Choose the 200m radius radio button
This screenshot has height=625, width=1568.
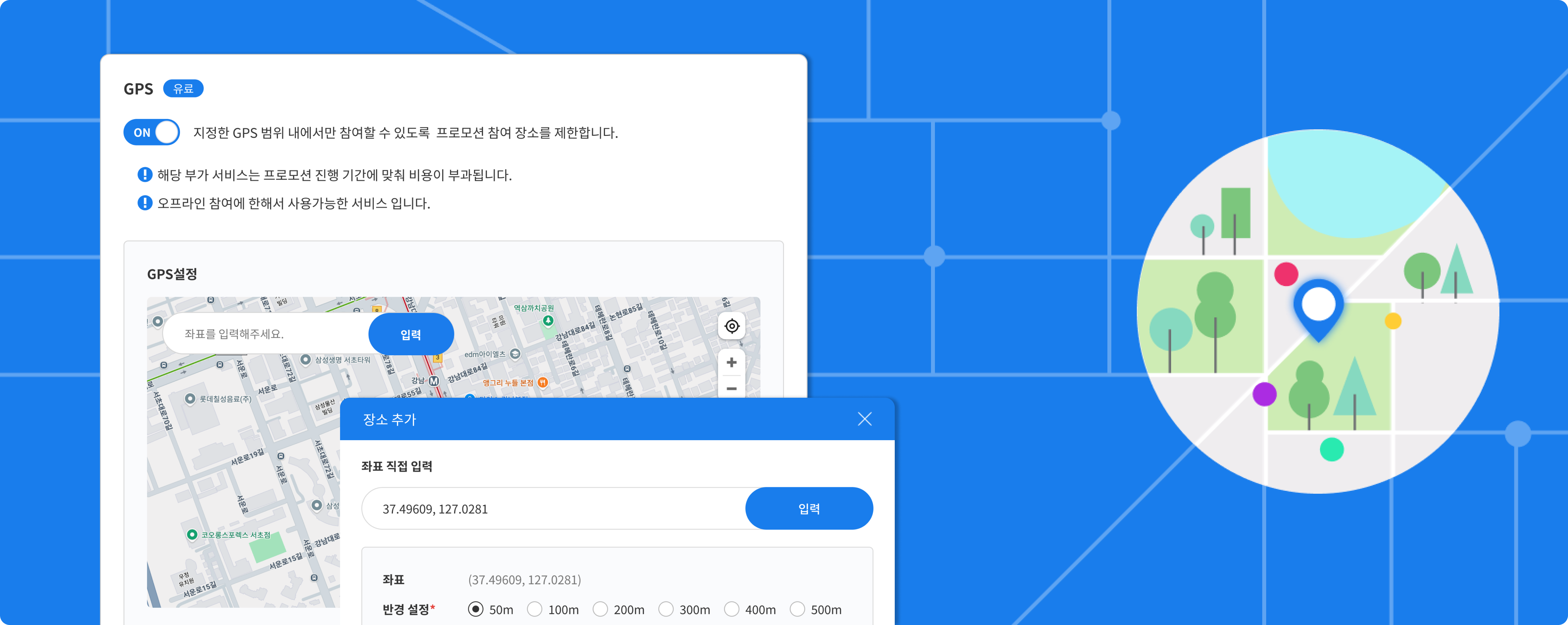coord(600,609)
